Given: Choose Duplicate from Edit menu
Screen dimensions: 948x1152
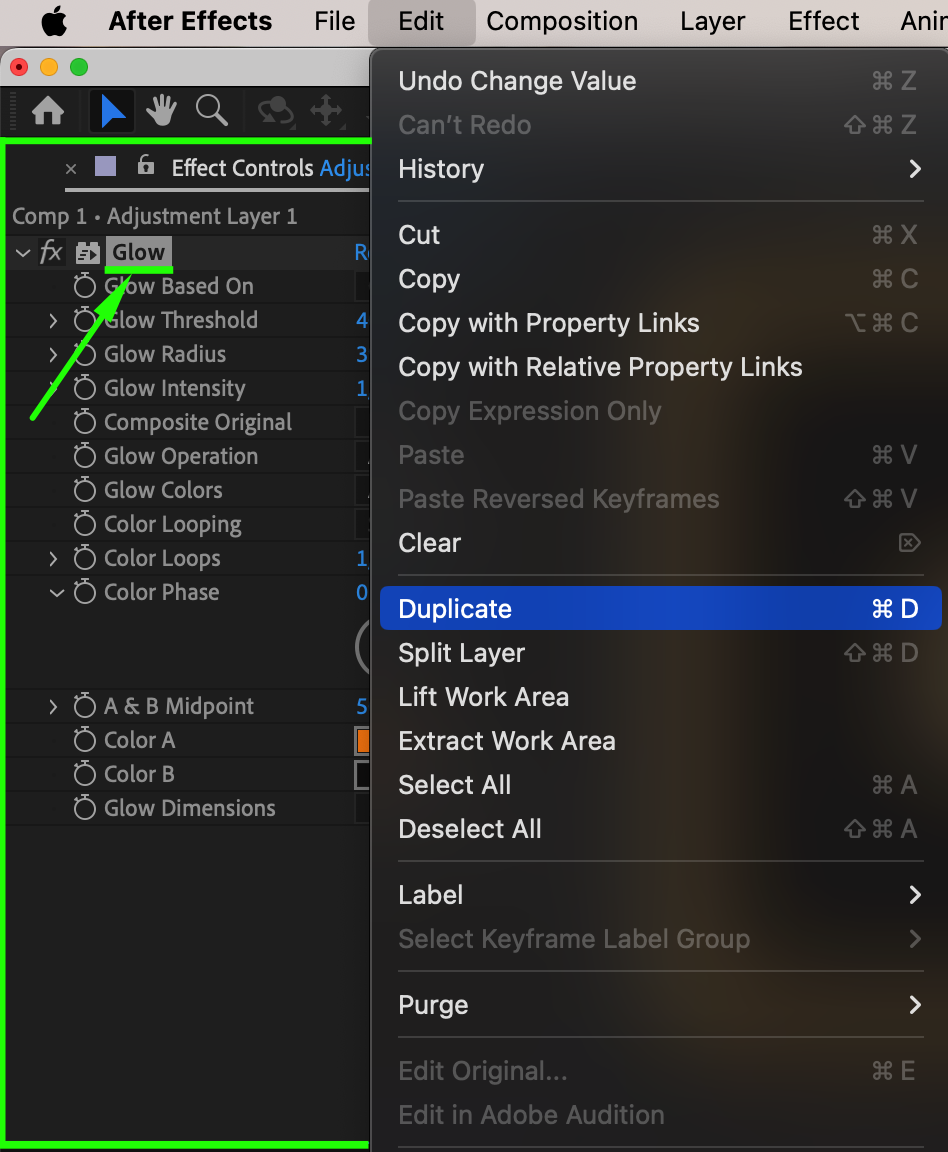Looking at the screenshot, I should click(x=660, y=608).
